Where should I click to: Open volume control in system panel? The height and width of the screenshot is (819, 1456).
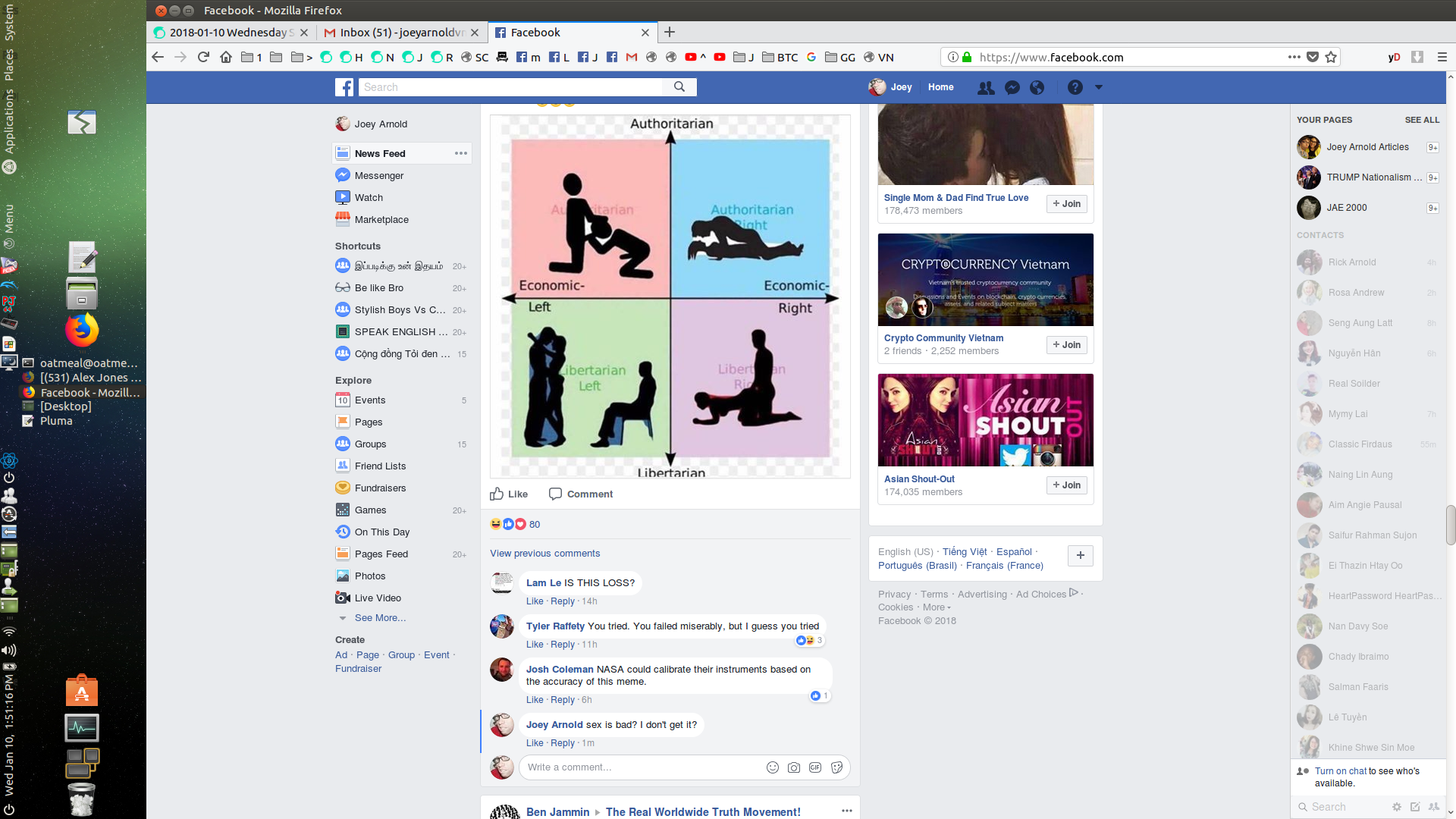tap(8, 650)
